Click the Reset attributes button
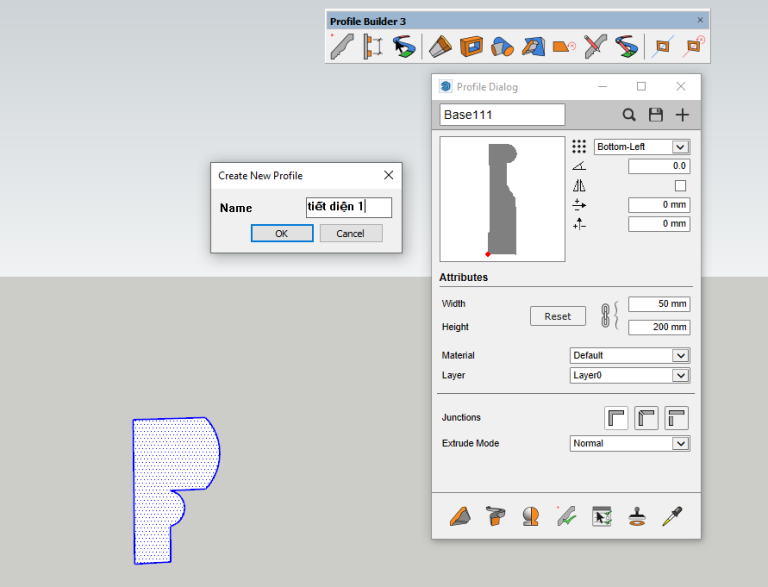This screenshot has height=587, width=768. pos(557,316)
